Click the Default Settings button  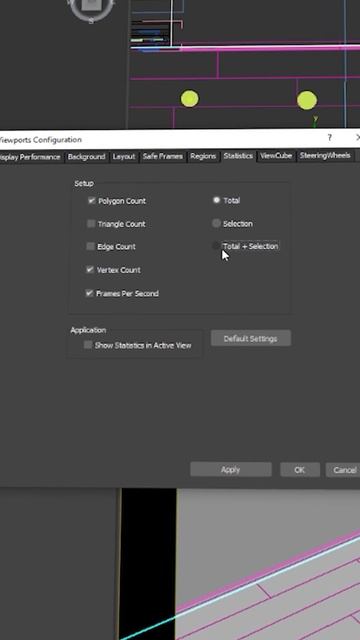click(x=251, y=338)
